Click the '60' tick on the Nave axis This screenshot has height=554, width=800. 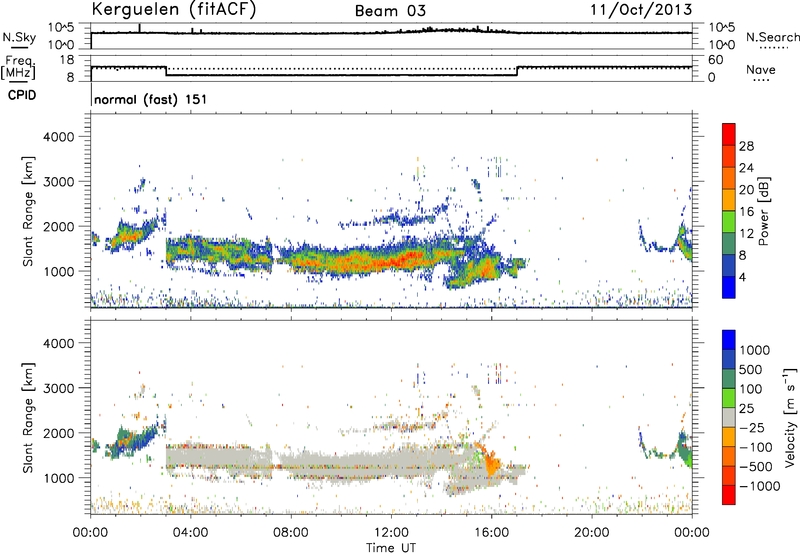pyautogui.click(x=715, y=60)
